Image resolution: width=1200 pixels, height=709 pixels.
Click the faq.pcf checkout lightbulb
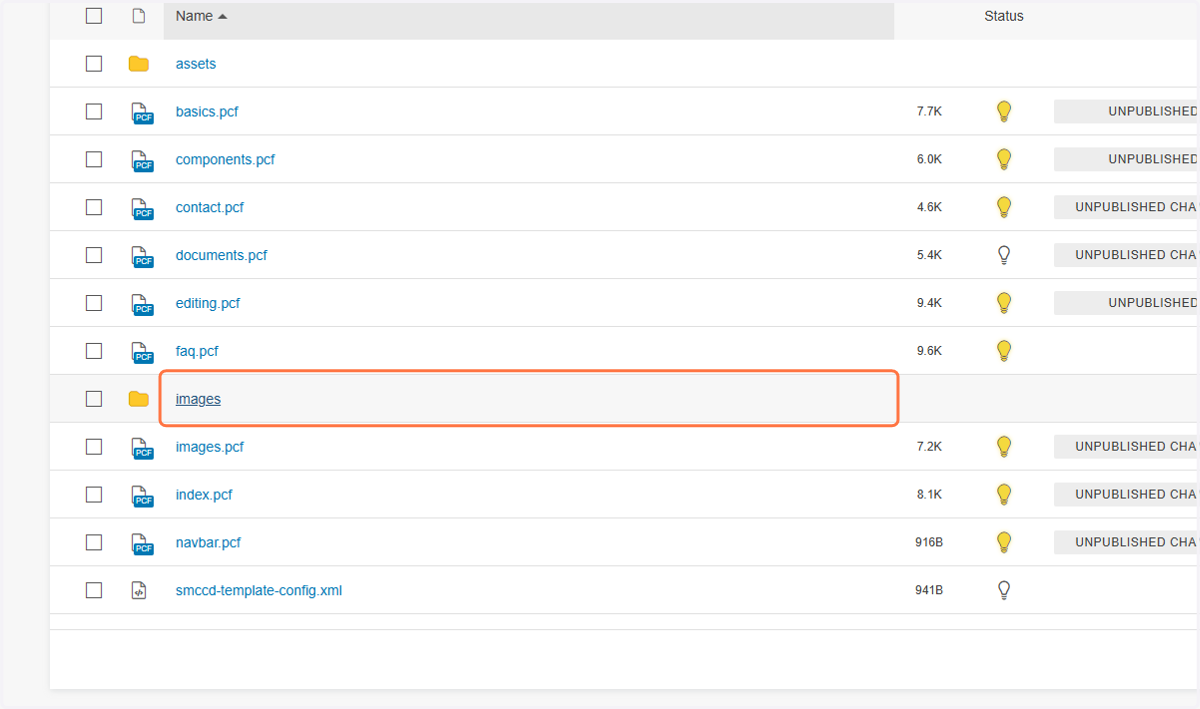click(x=1004, y=351)
